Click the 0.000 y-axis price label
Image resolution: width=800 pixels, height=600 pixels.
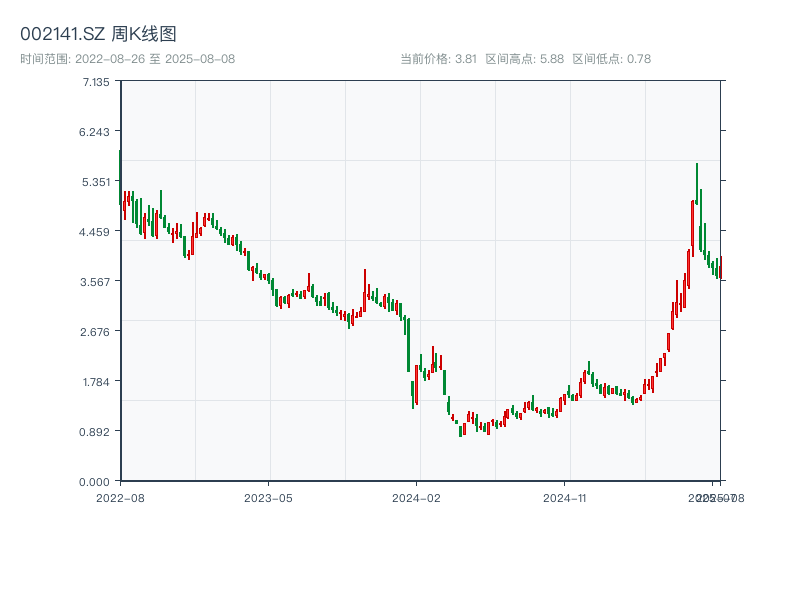96,481
